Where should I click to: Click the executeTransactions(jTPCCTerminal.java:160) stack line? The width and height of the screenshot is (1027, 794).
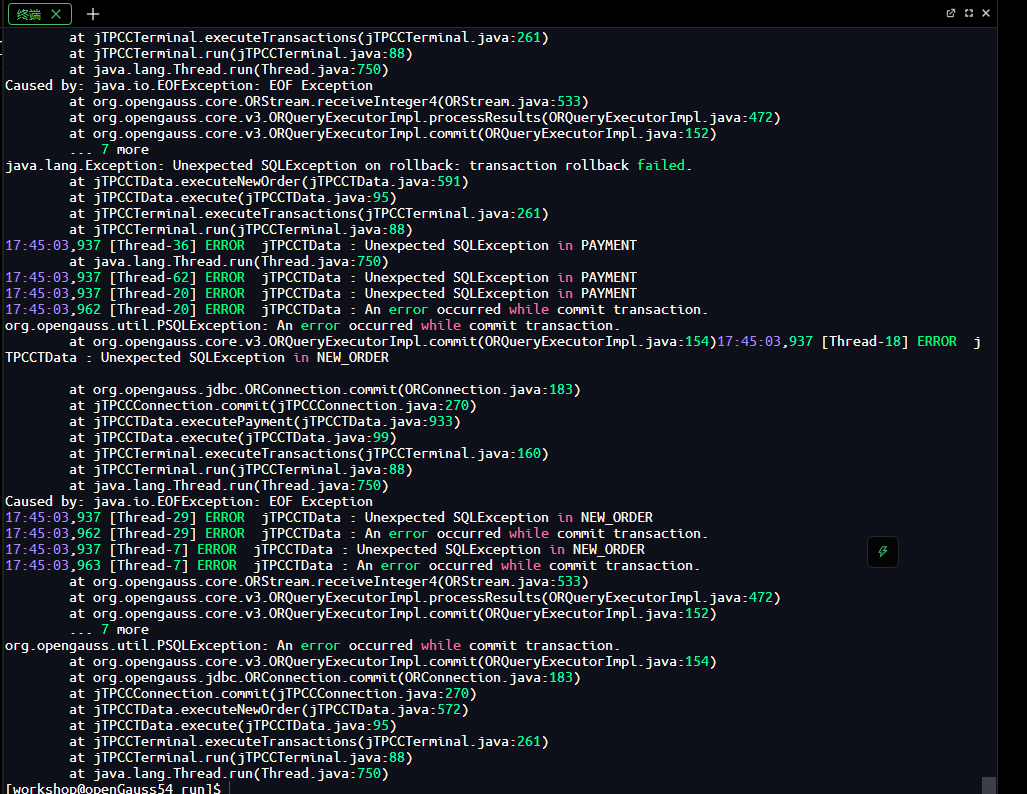[308, 454]
